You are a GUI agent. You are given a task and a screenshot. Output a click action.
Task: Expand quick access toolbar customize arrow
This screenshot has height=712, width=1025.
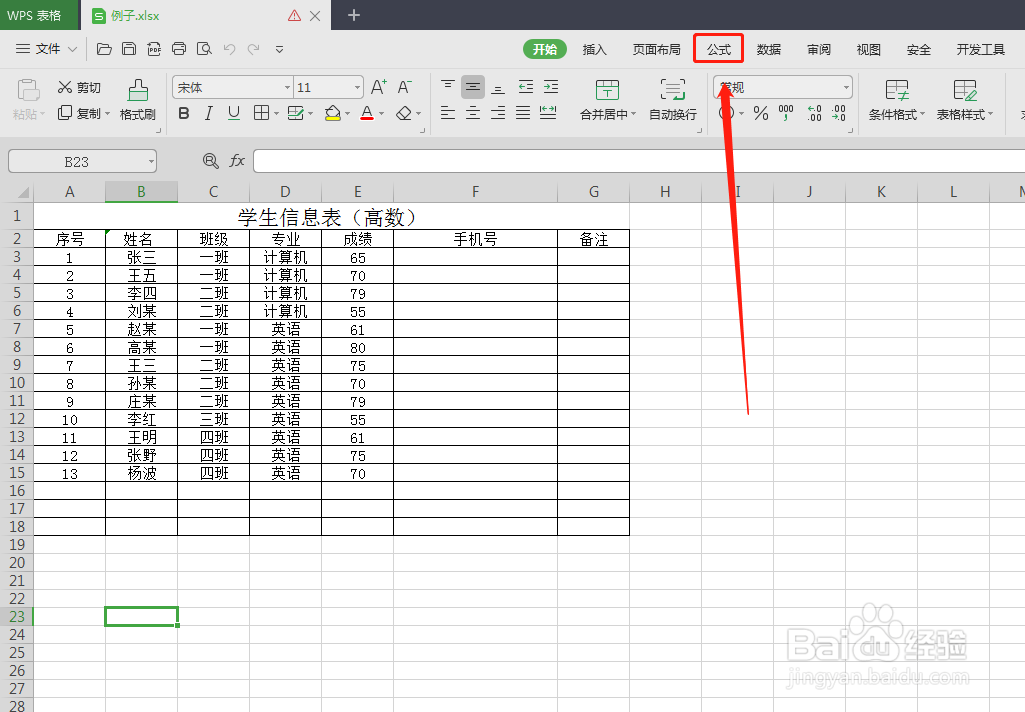tap(279, 49)
